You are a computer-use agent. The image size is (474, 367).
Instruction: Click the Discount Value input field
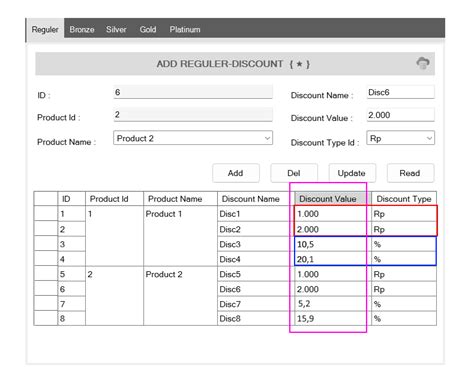tap(400, 115)
